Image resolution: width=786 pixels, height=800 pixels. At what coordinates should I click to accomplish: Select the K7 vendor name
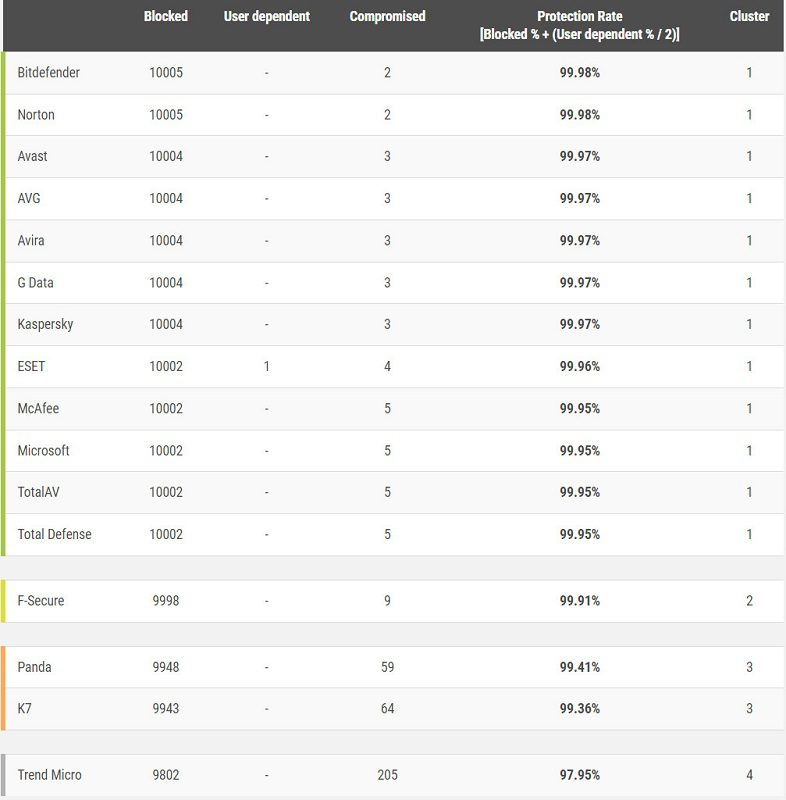24,709
